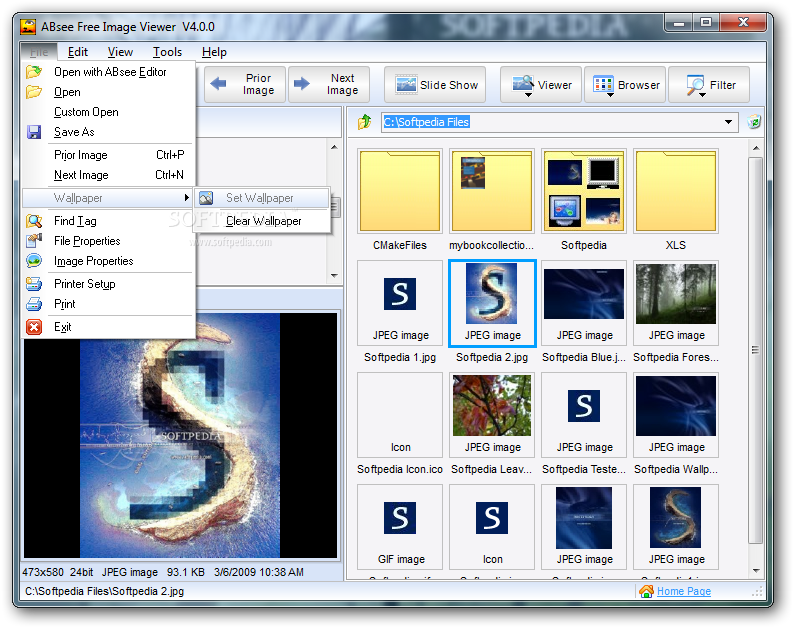The height and width of the screenshot is (628, 794).
Task: Click the recycle bin icon beside path bar
Action: 754,122
